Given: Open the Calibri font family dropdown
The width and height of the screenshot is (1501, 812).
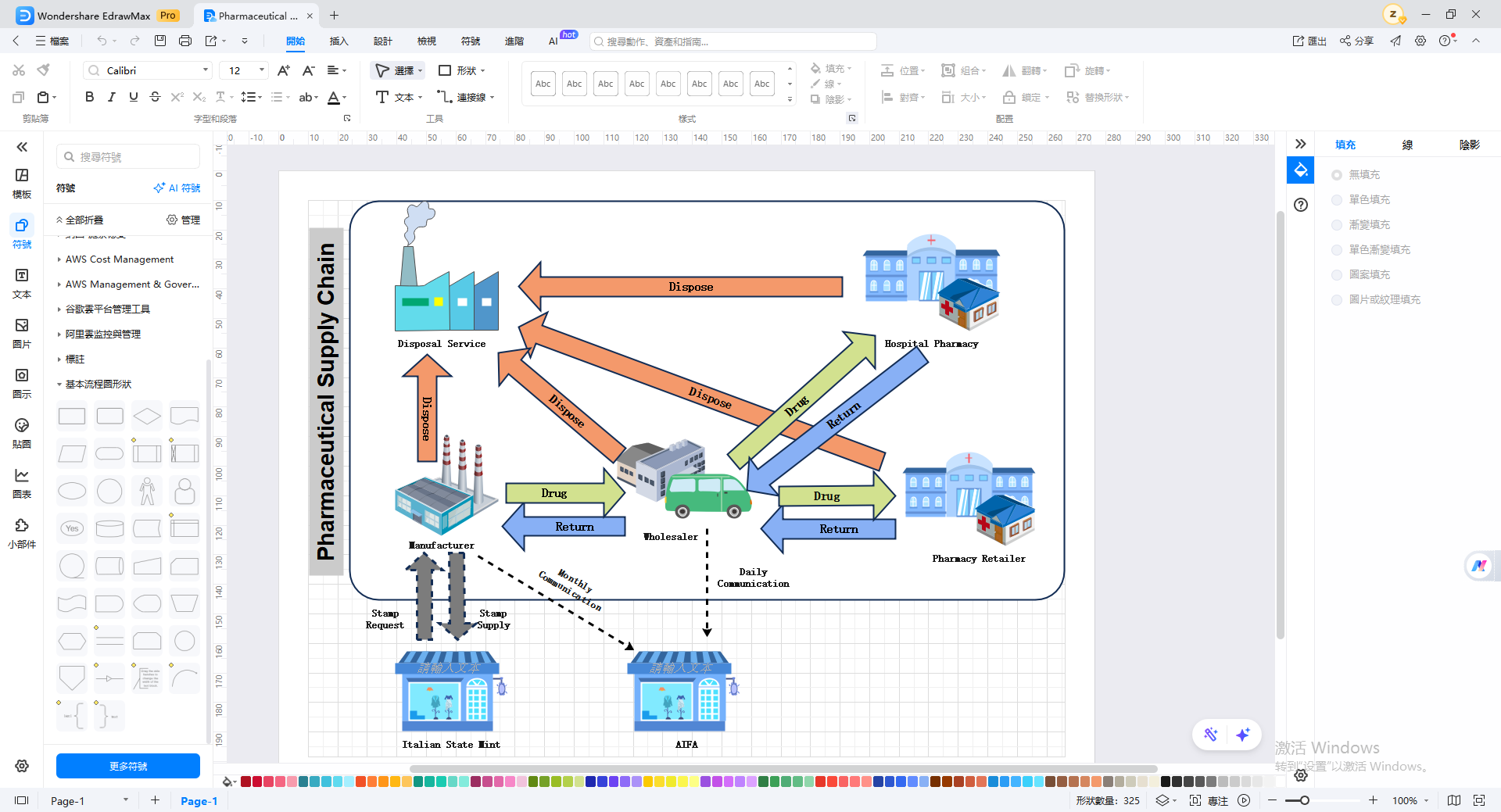Looking at the screenshot, I should [148, 70].
